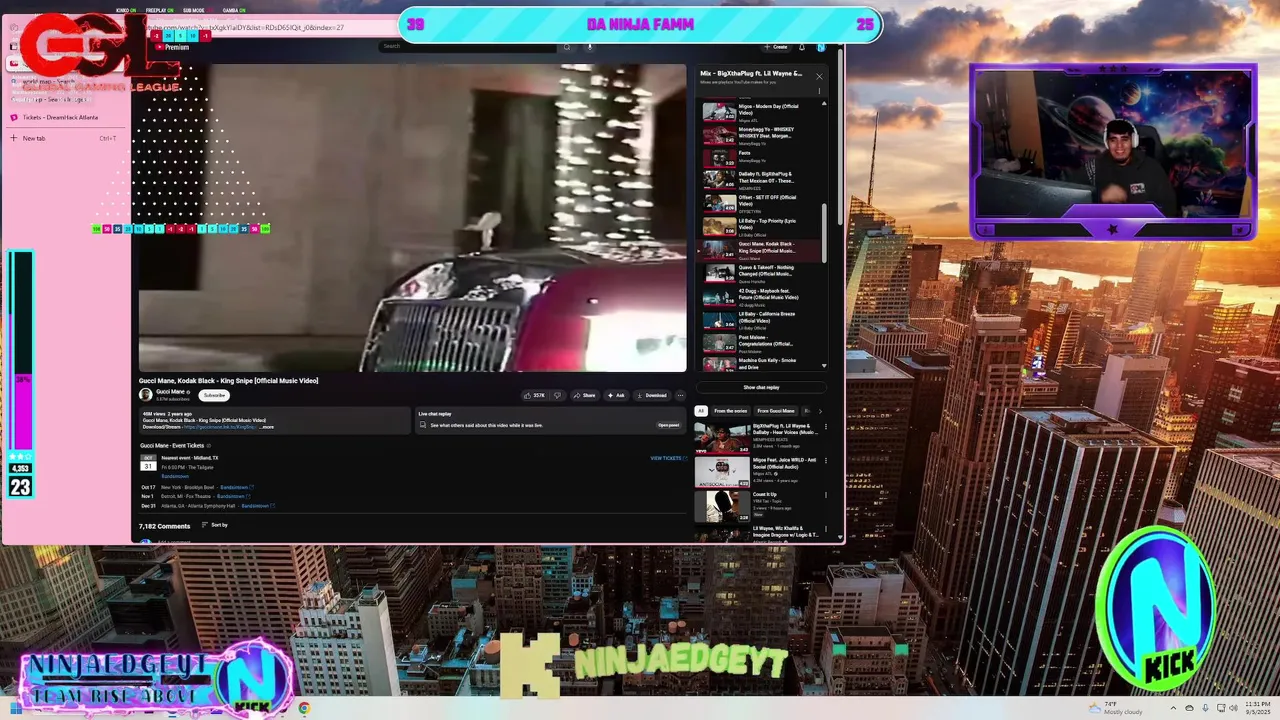
Task: Play DaBaby ft. BigXthaPlug in the playlist
Action: point(761,180)
